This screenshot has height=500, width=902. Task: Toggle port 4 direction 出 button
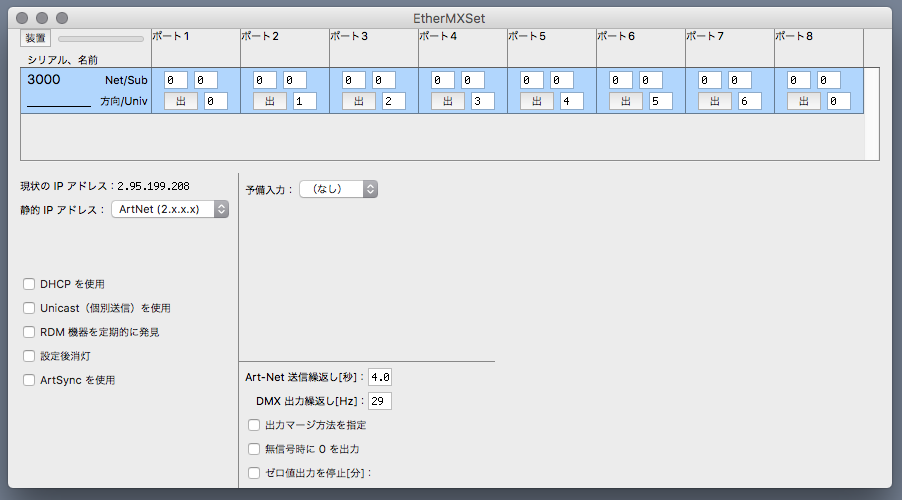tap(448, 101)
